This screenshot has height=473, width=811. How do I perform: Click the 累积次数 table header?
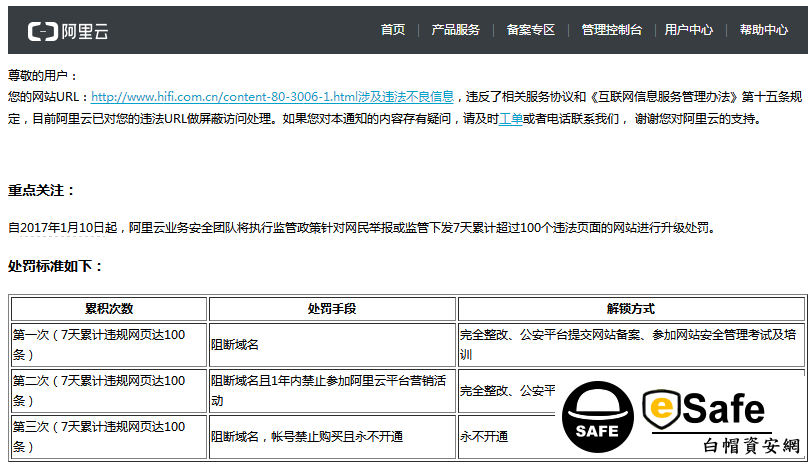coord(109,309)
